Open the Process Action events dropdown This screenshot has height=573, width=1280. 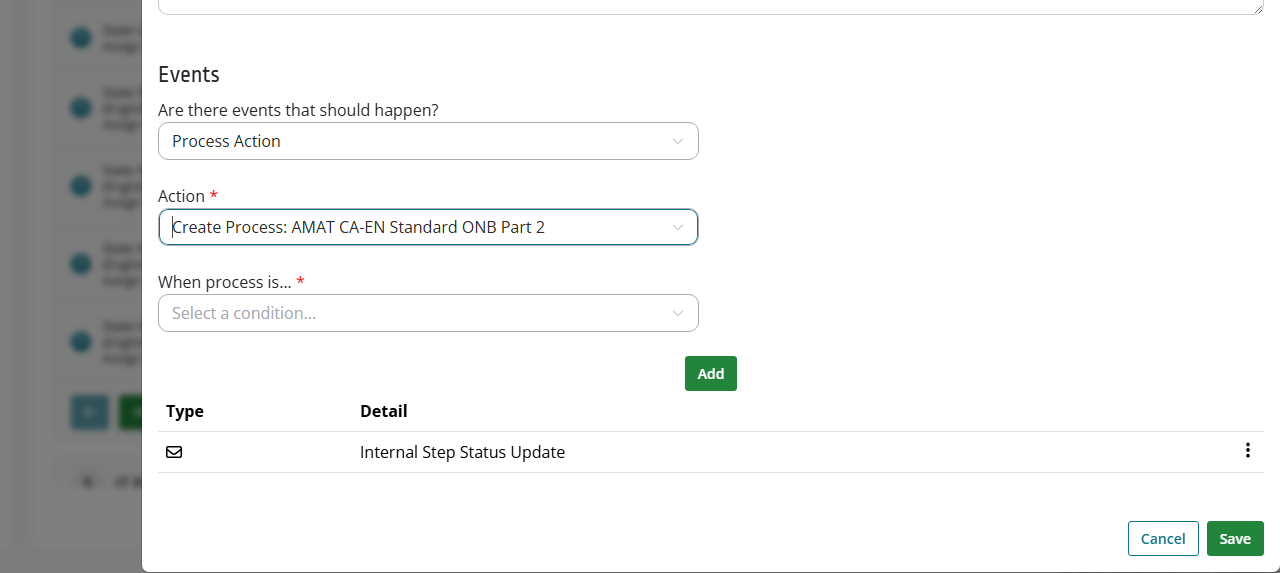click(428, 141)
